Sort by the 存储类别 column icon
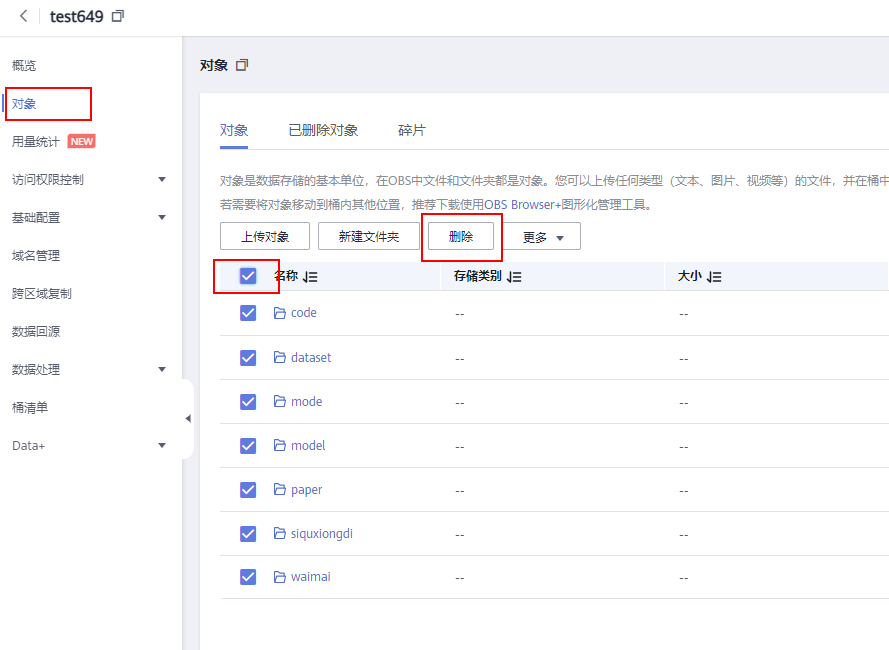The width and height of the screenshot is (889, 650). [x=514, y=277]
